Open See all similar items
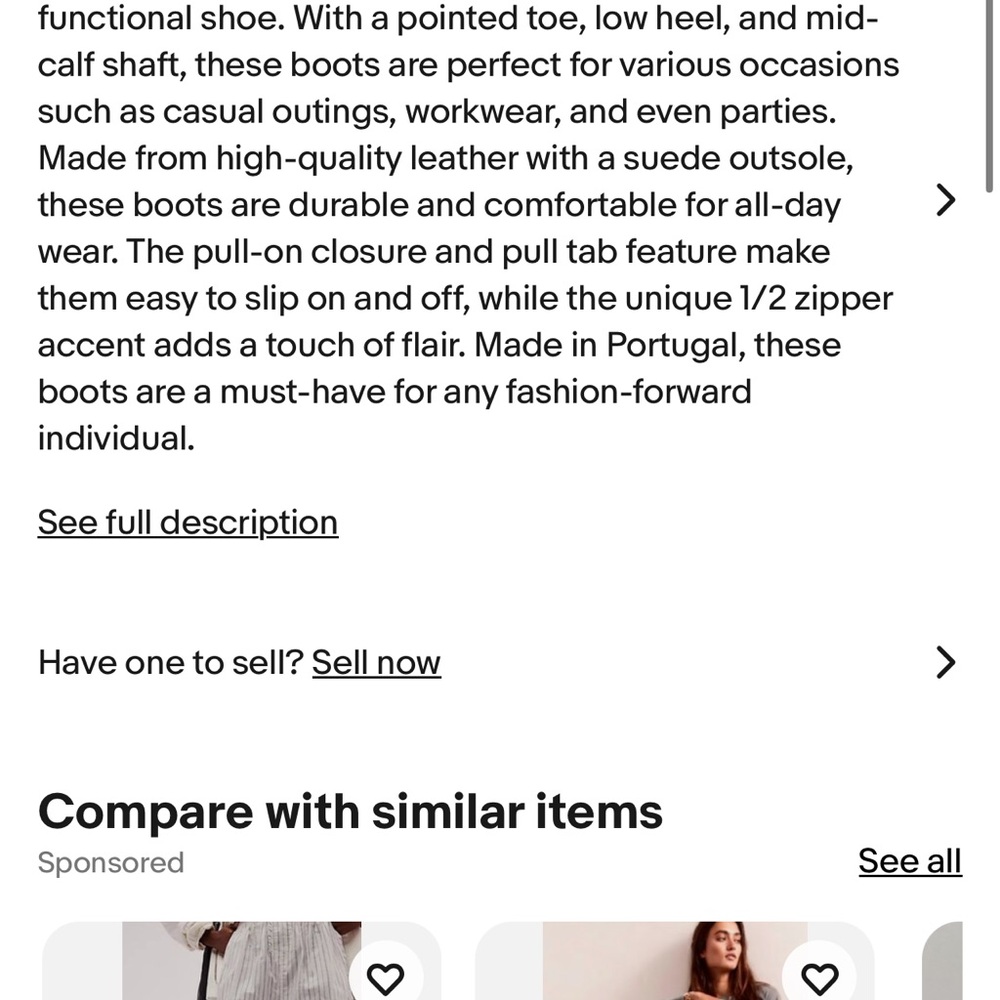Image resolution: width=1000 pixels, height=1000 pixels. (x=910, y=861)
